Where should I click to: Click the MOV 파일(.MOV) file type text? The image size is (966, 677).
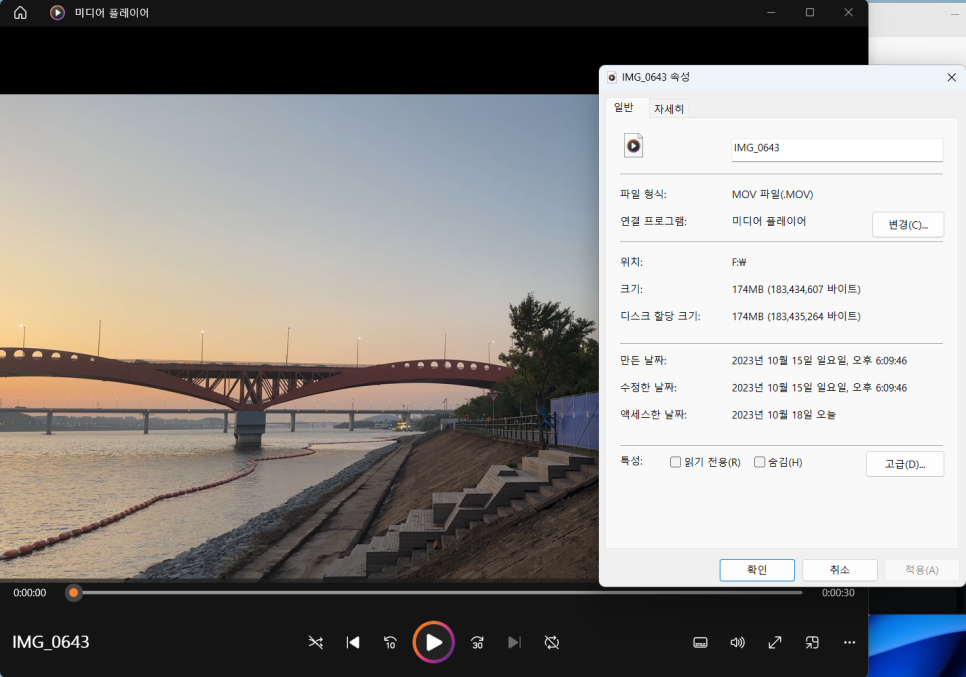[773, 194]
